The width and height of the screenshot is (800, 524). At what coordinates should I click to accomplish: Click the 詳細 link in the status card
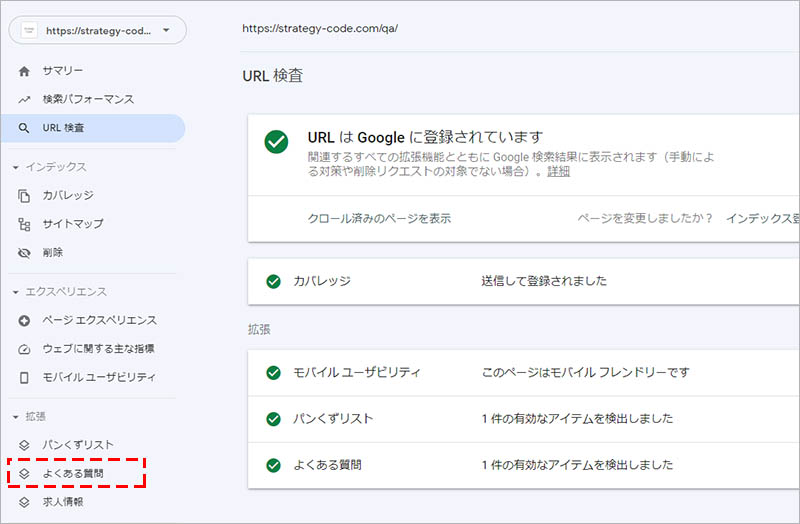pos(558,171)
